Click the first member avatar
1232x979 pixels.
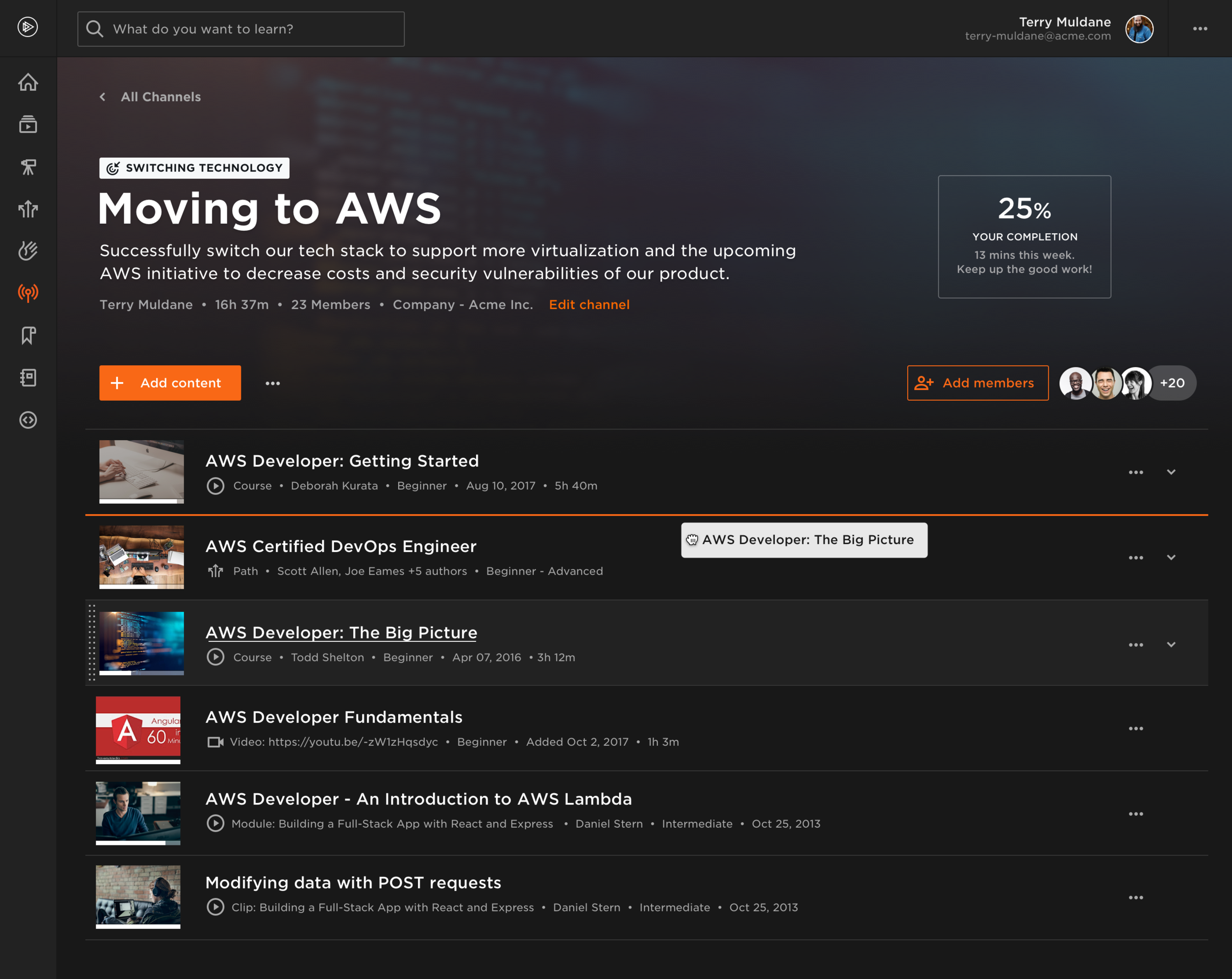[x=1075, y=383]
